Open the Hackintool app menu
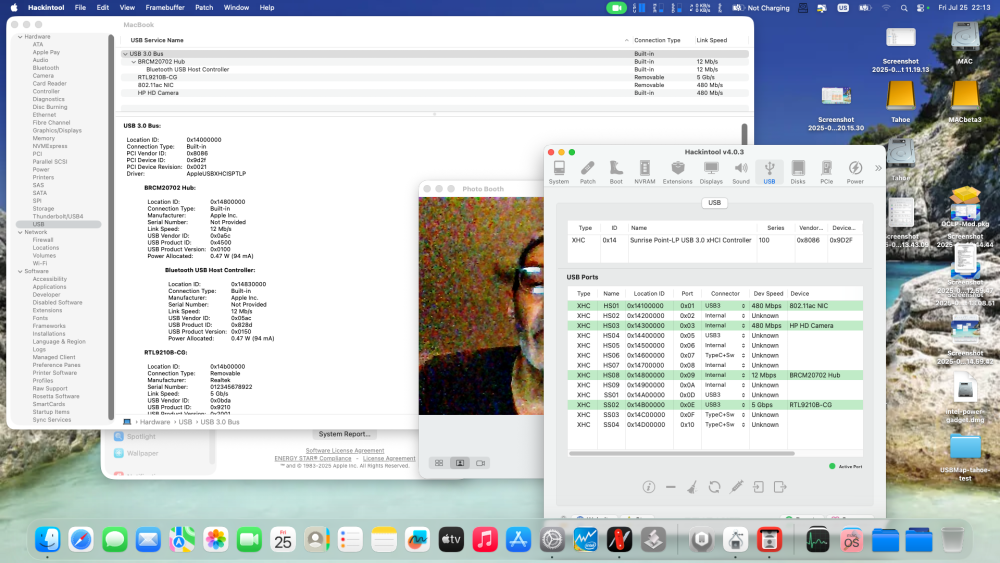The image size is (1000, 563). coord(46,8)
